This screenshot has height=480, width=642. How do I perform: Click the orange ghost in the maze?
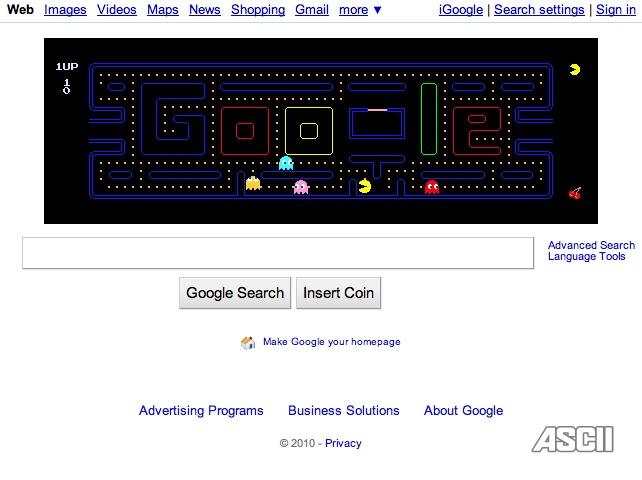253,183
